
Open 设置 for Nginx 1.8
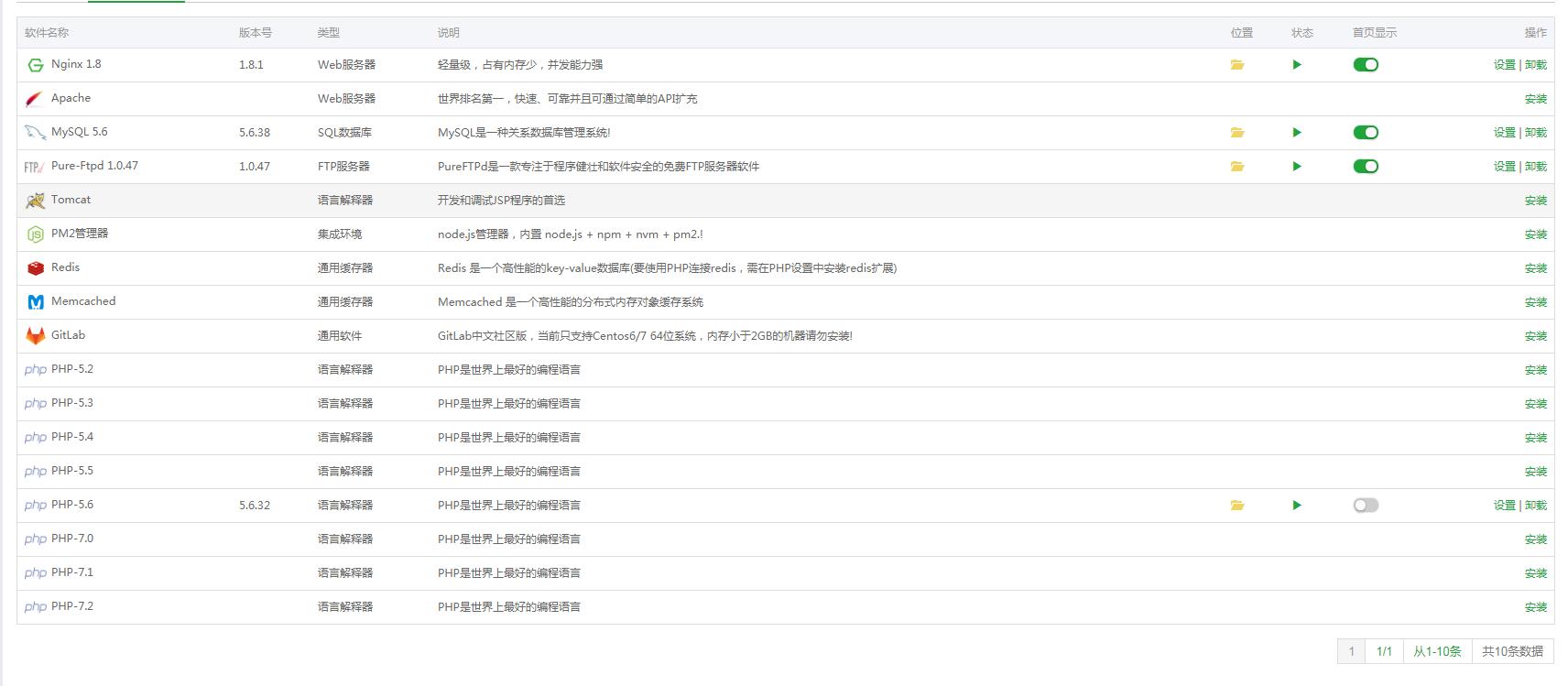[1504, 65]
